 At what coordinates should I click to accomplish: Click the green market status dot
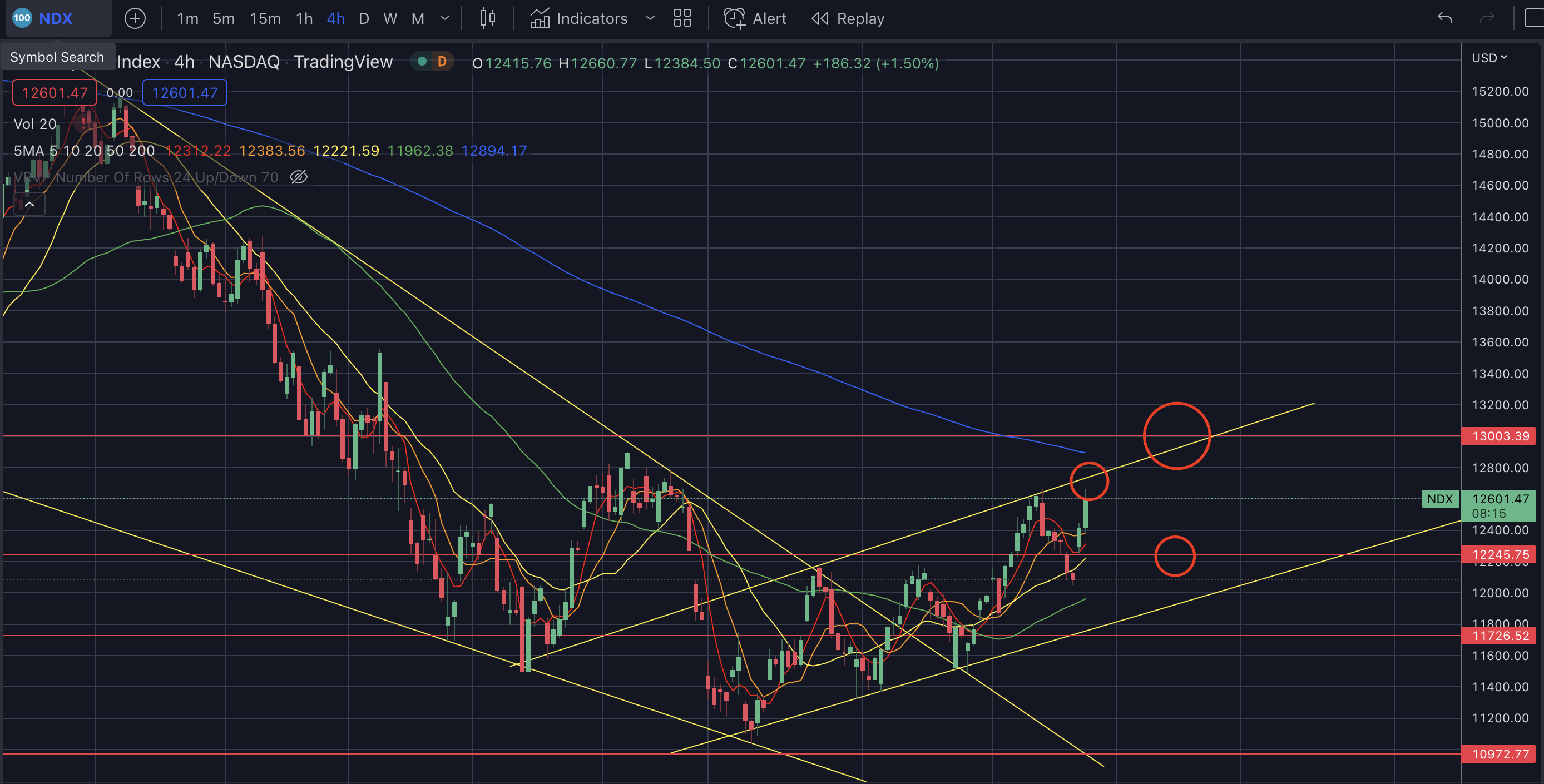422,61
